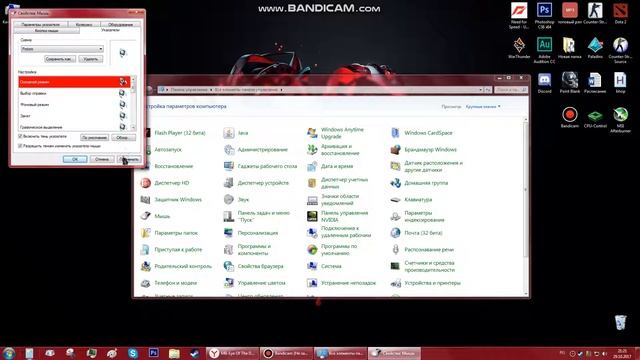Click 'Обзор...' button

123,138
